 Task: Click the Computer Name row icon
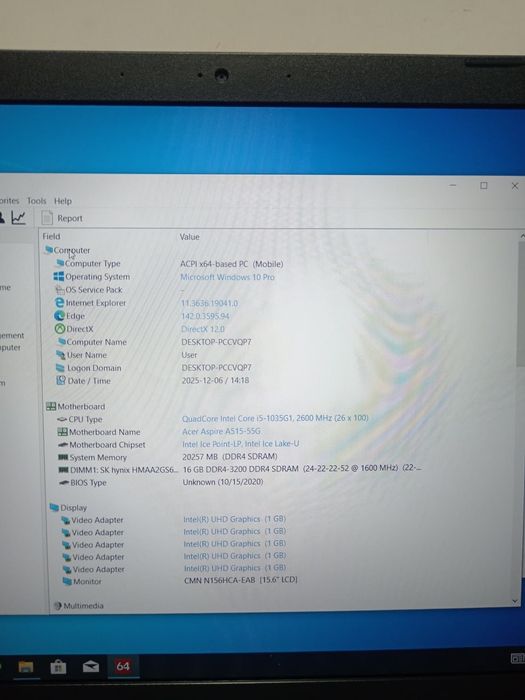(x=62, y=342)
